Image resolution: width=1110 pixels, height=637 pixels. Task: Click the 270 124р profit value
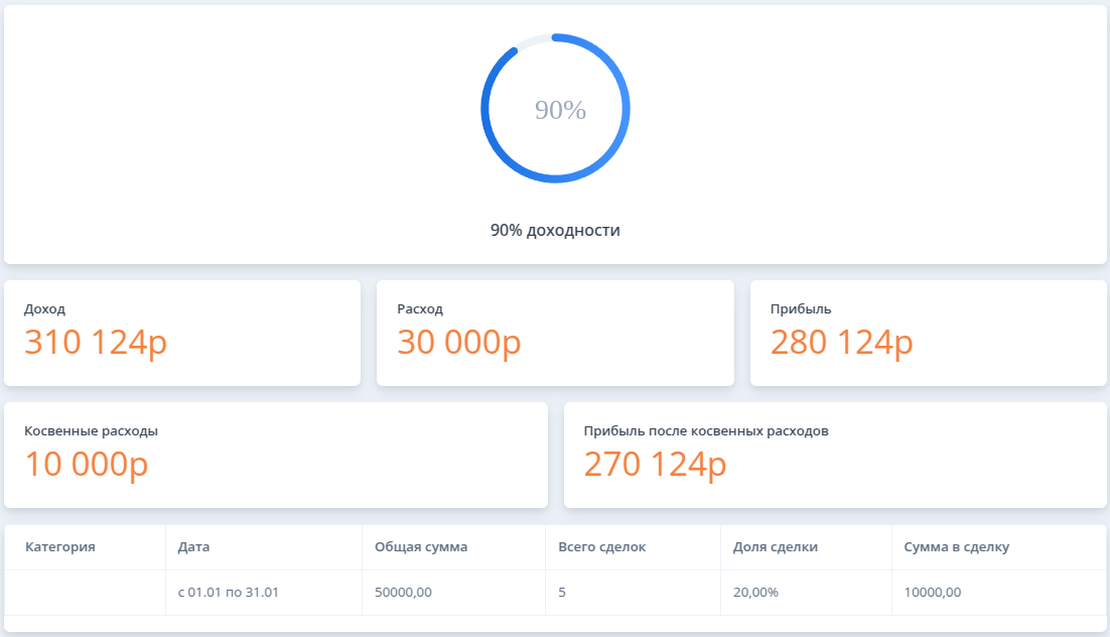click(655, 465)
